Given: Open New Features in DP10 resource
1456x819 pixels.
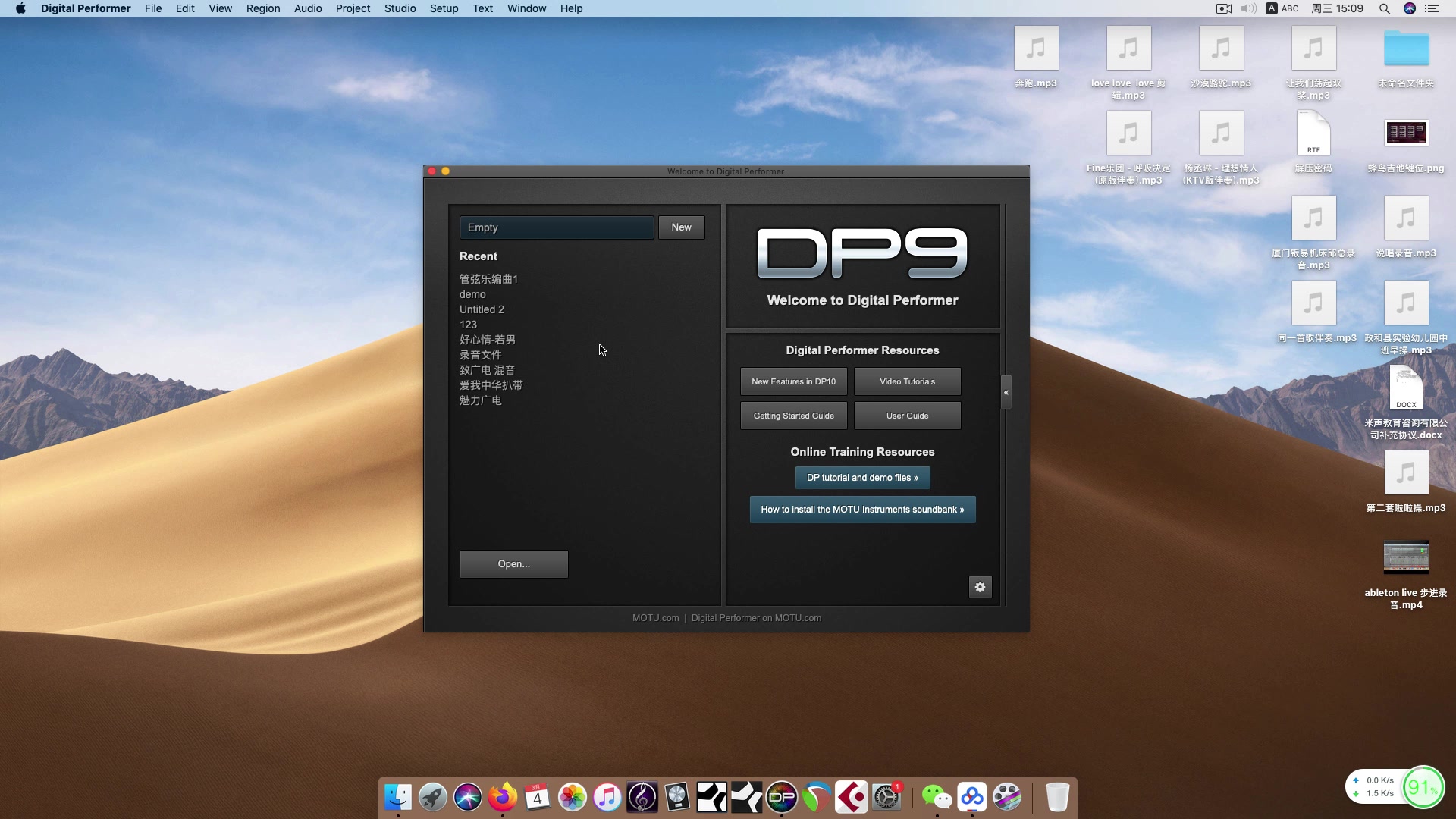Looking at the screenshot, I should (793, 381).
